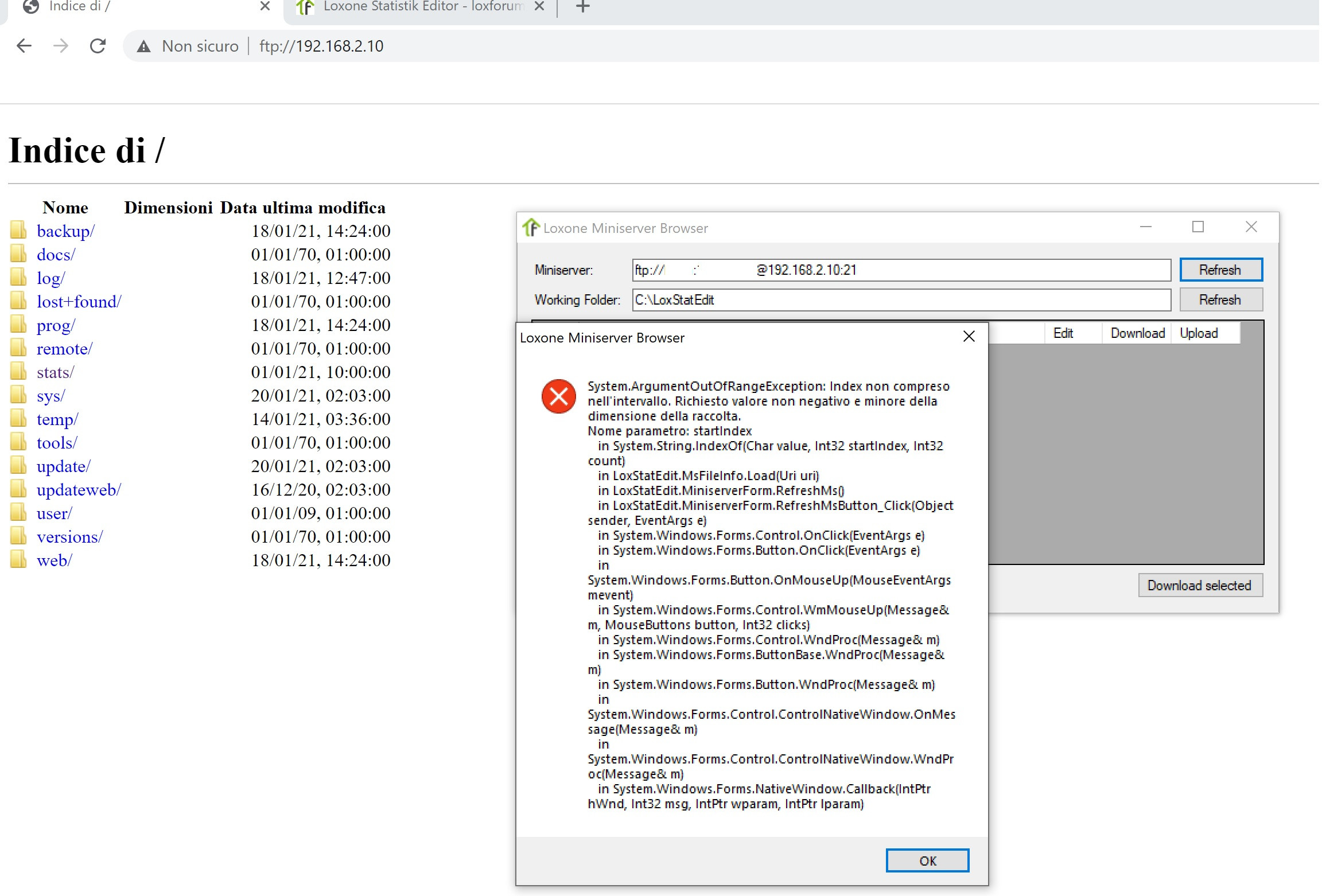Image resolution: width=1322 pixels, height=896 pixels.
Task: Click the Download selected button
Action: 1200,585
